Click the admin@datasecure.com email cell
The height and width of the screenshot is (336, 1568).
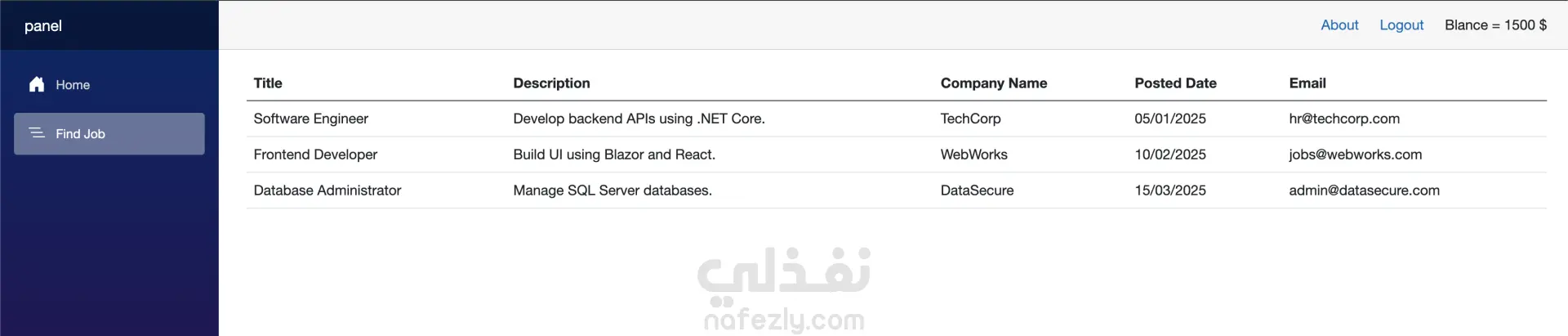coord(1364,190)
